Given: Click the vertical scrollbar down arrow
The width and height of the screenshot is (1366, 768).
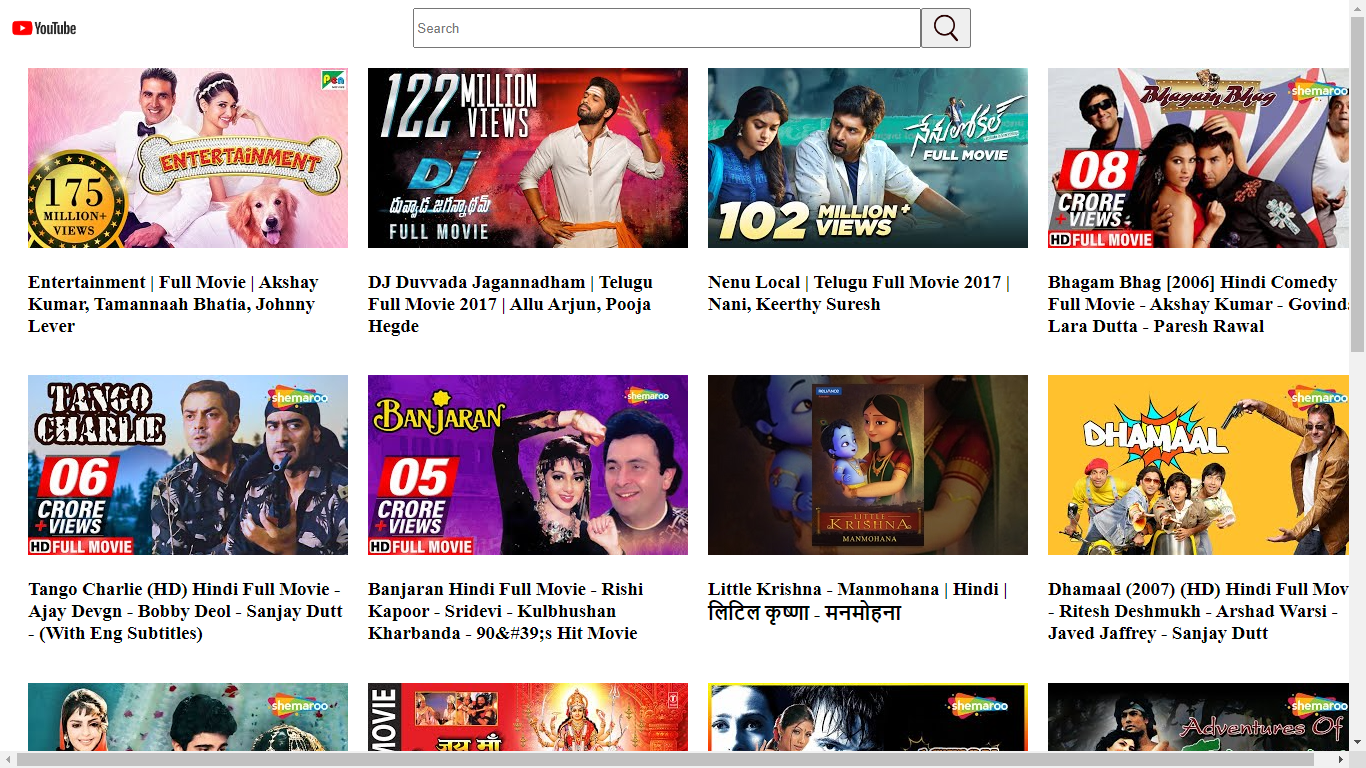Looking at the screenshot, I should click(x=1357, y=742).
